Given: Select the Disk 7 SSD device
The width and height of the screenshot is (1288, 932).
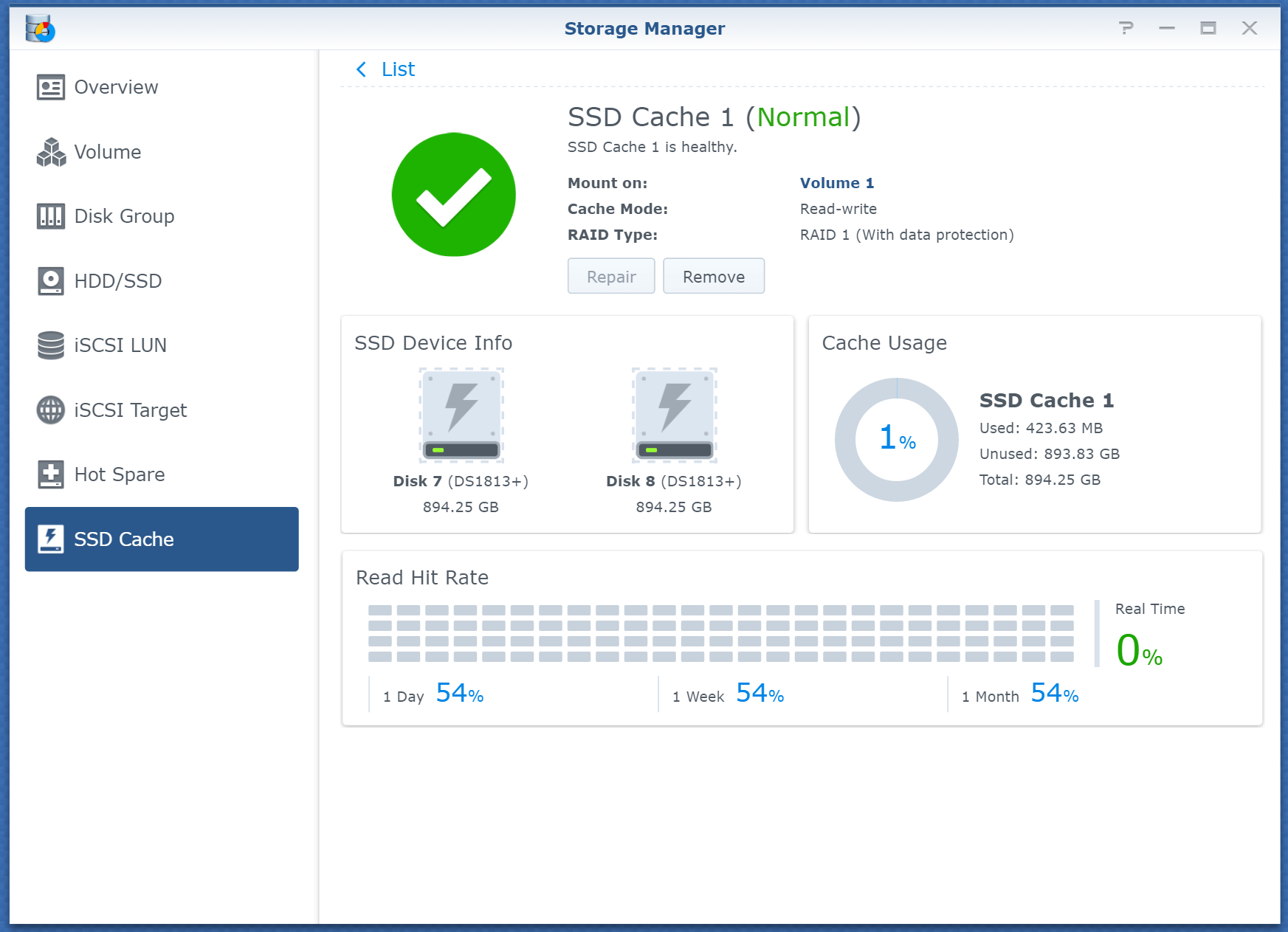Looking at the screenshot, I should point(461,415).
